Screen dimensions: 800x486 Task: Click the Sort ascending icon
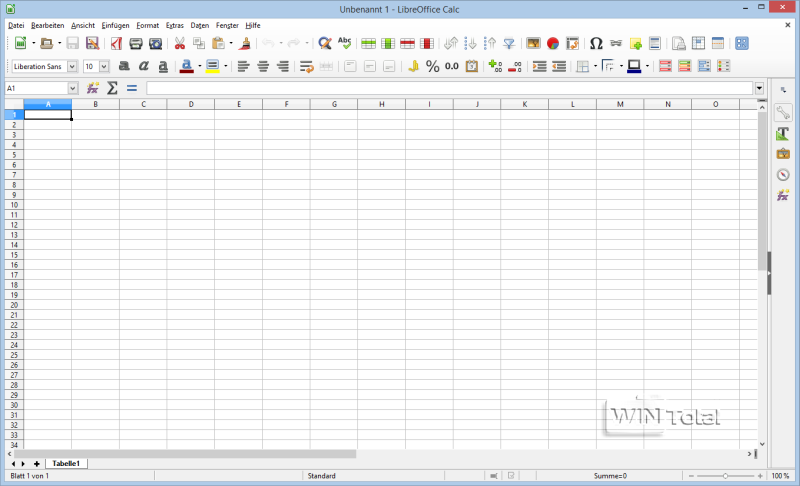click(470, 43)
